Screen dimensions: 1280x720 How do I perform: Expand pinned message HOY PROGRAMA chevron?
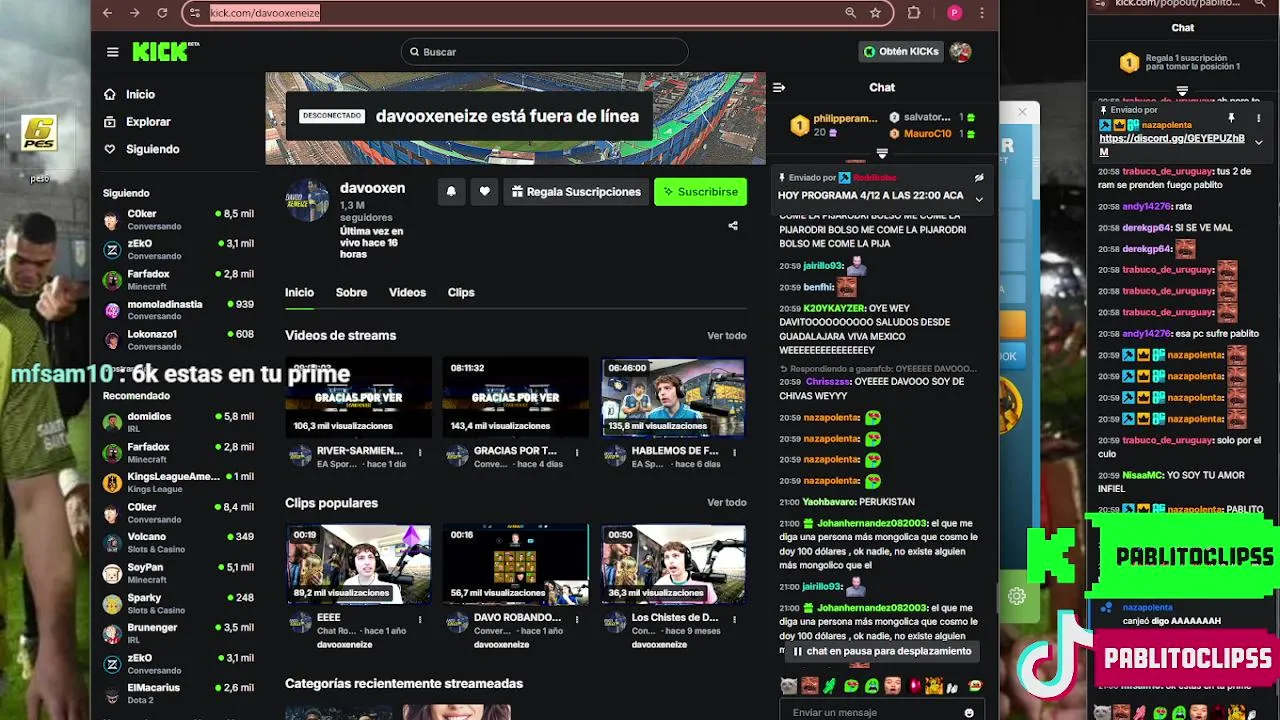pyautogui.click(x=979, y=199)
